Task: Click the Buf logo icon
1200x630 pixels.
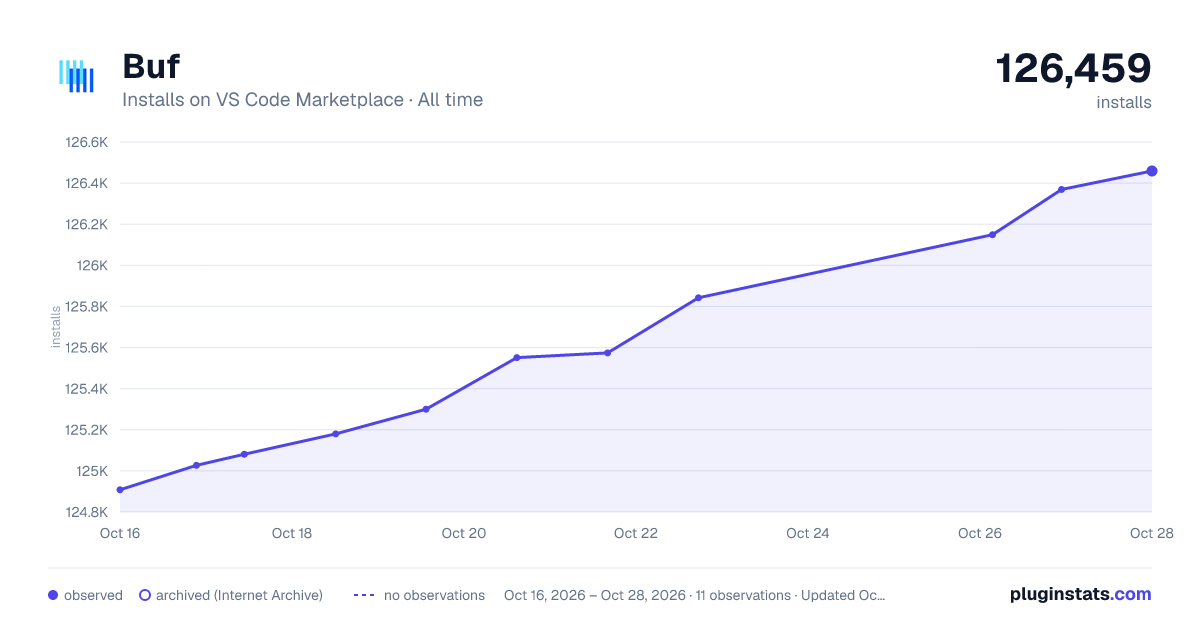Action: click(x=76, y=77)
